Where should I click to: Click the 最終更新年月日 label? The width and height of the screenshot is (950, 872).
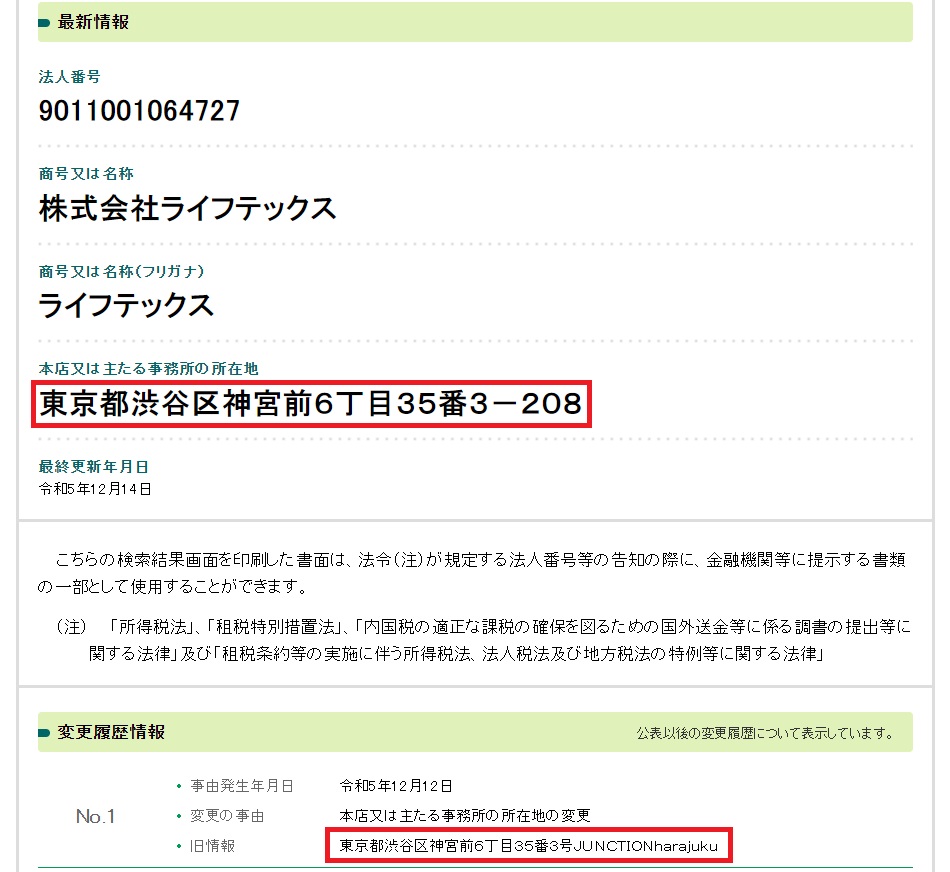coord(94,467)
